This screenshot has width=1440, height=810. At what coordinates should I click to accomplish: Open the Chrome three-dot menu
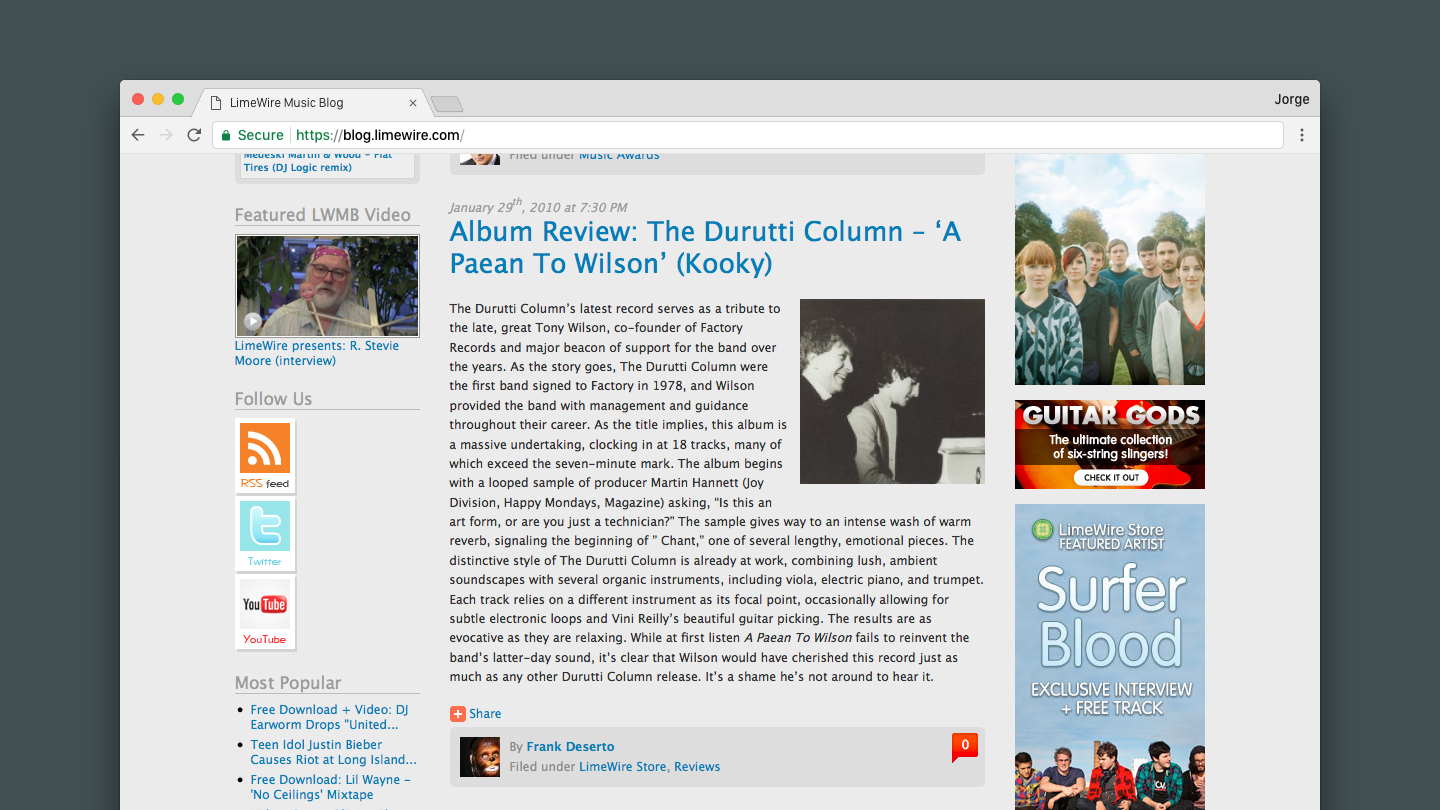point(1301,135)
